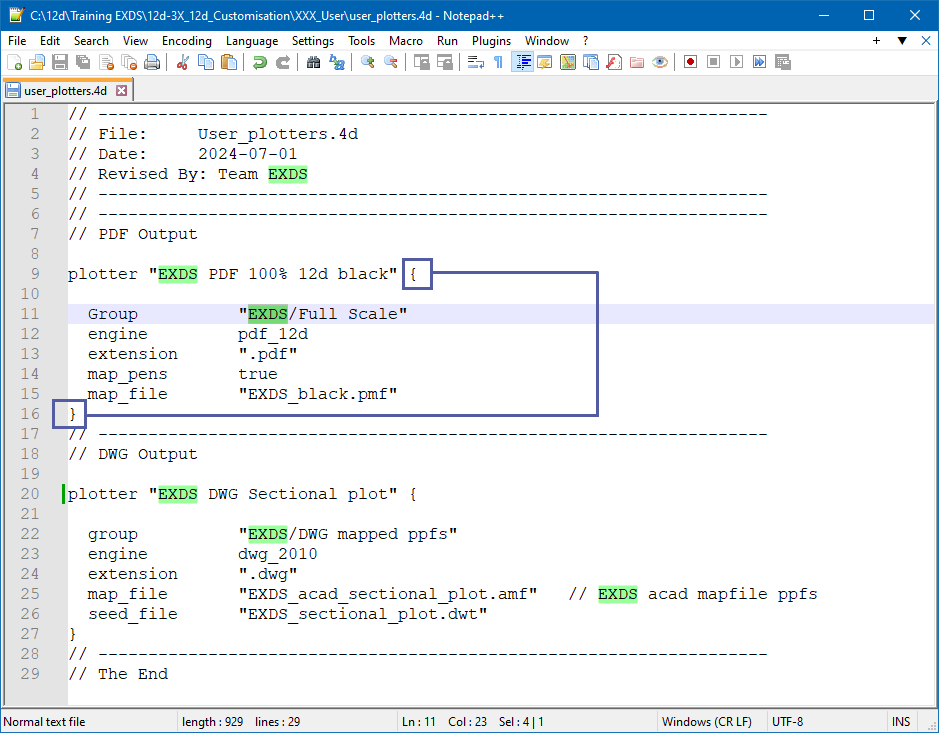This screenshot has width=939, height=733.
Task: Toggle INS insert mode in status bar
Action: [901, 721]
